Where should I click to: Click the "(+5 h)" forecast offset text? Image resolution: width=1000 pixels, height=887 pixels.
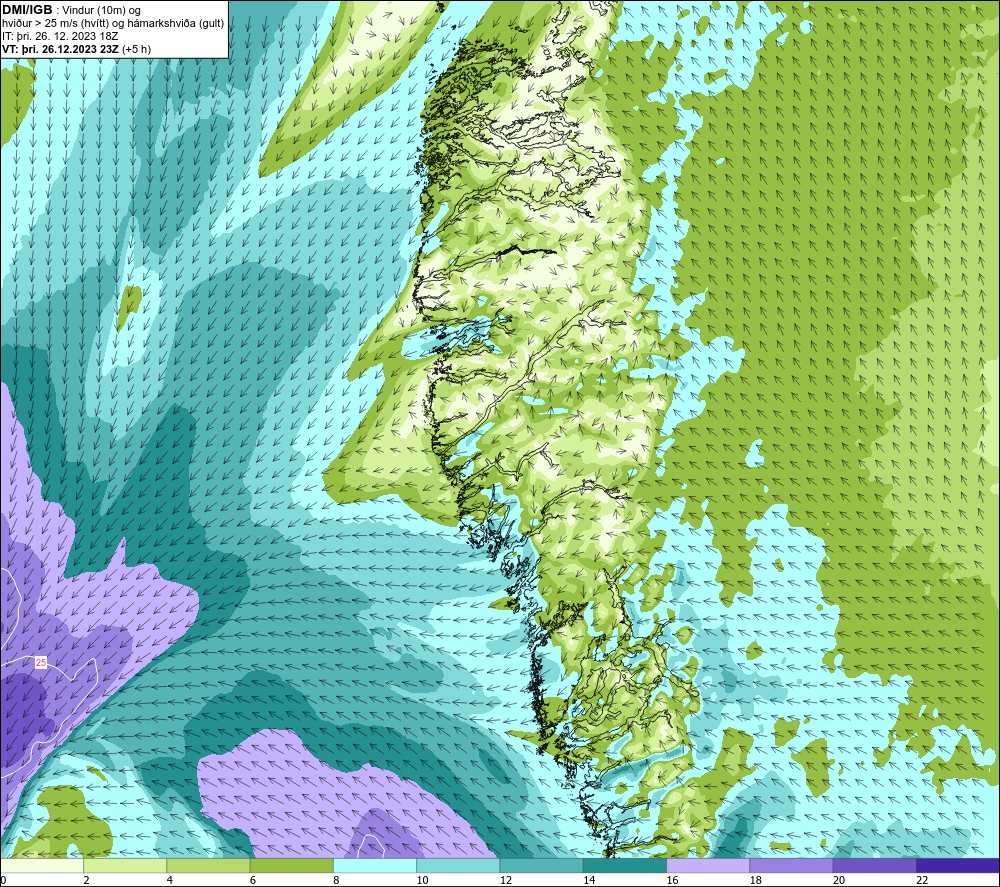136,49
